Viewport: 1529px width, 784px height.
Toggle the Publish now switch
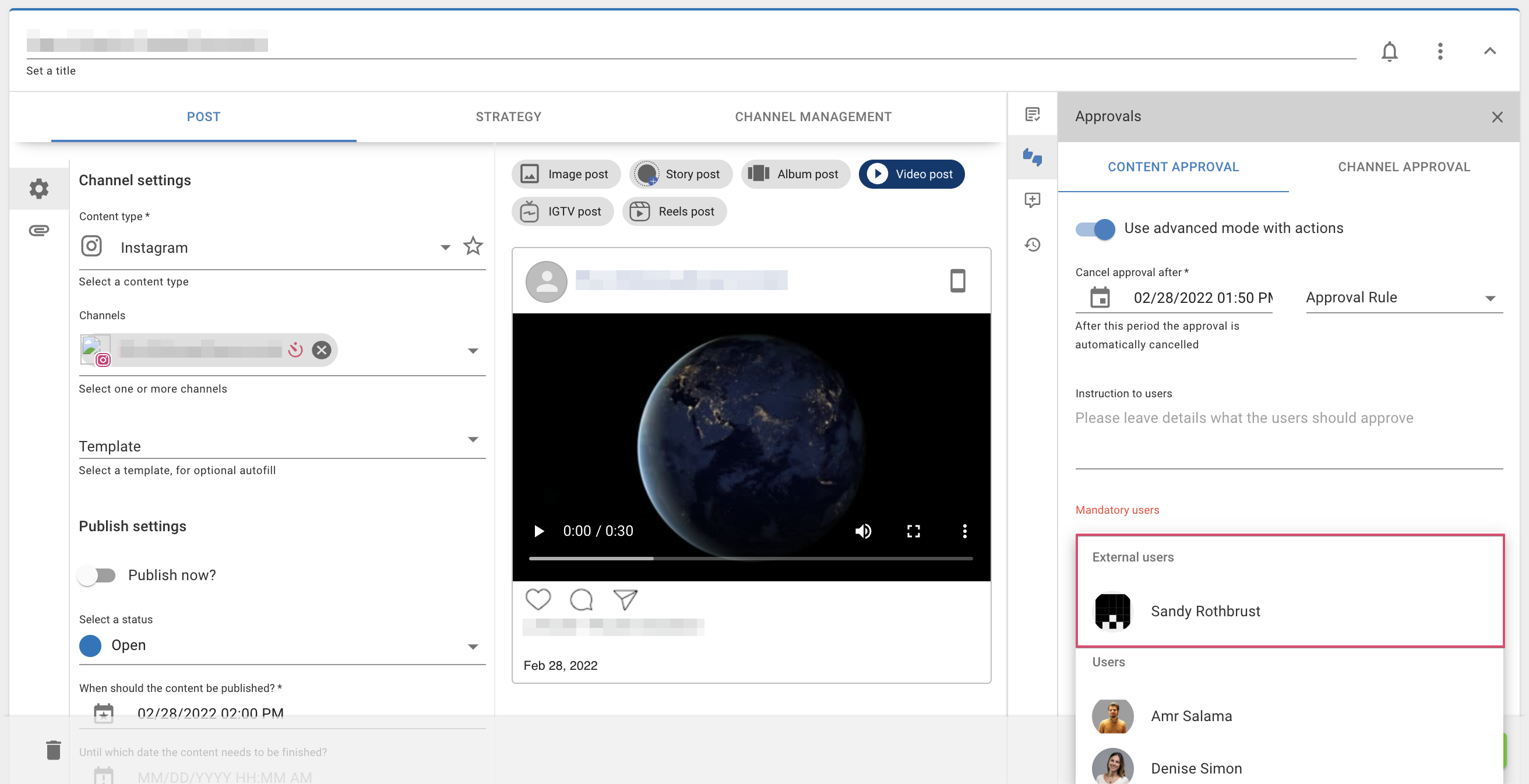click(97, 575)
